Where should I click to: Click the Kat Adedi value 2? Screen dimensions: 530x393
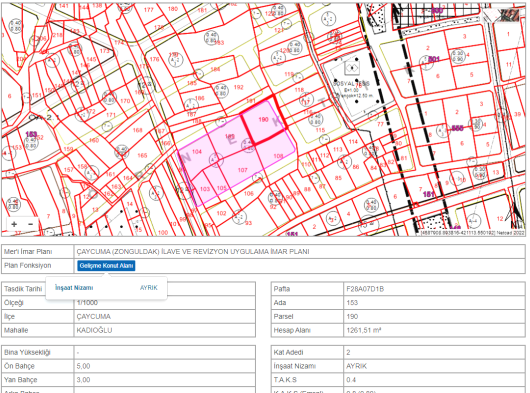pyautogui.click(x=348, y=352)
